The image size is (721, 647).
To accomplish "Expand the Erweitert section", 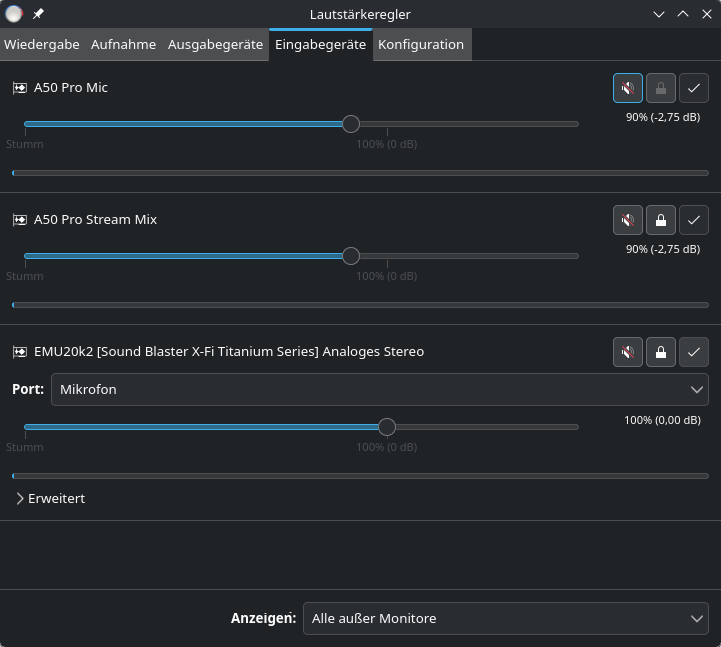I will pyautogui.click(x=51, y=498).
